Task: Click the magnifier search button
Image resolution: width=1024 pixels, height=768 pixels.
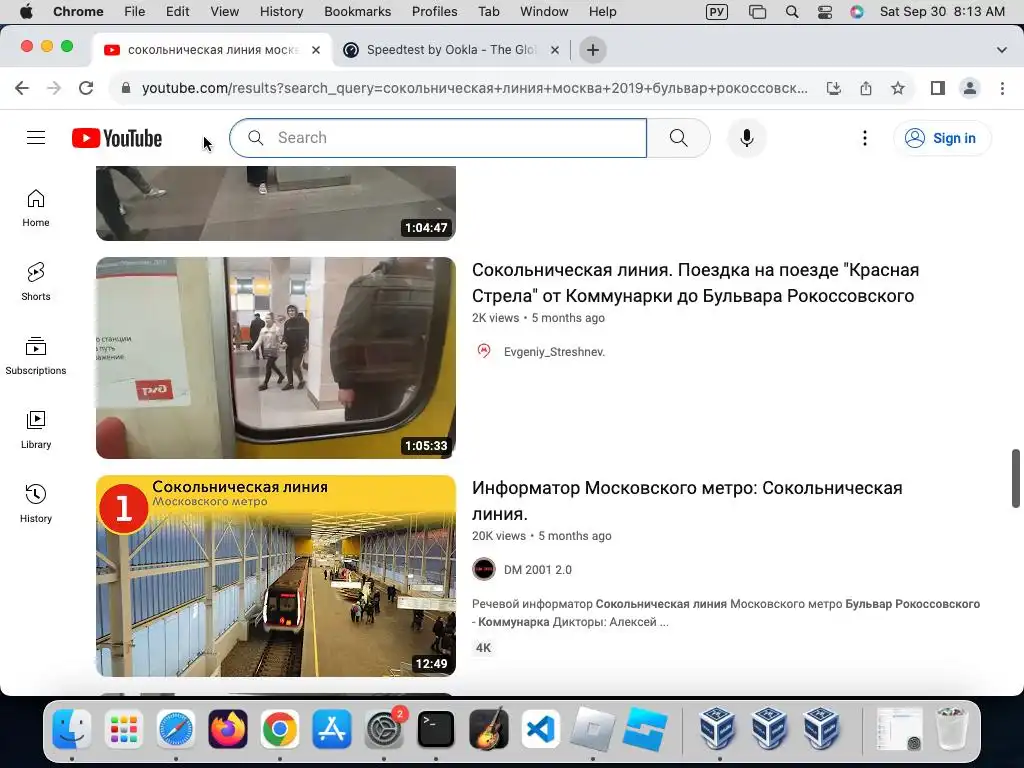Action: click(x=679, y=138)
